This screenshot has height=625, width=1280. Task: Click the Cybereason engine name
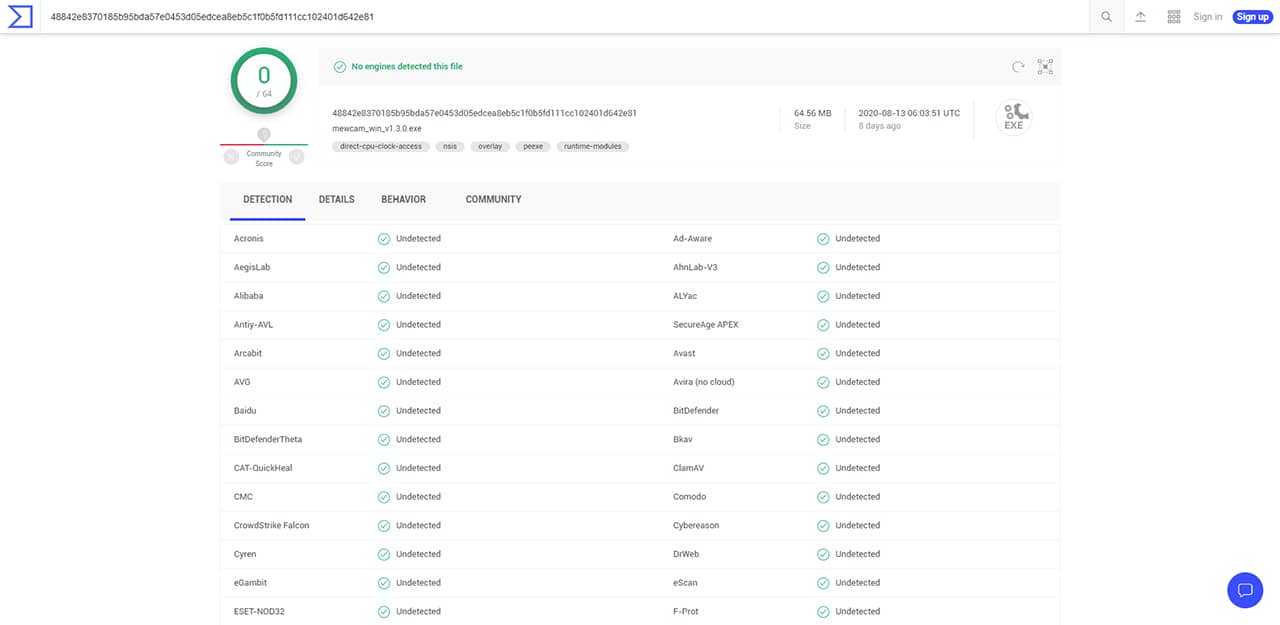pos(696,526)
